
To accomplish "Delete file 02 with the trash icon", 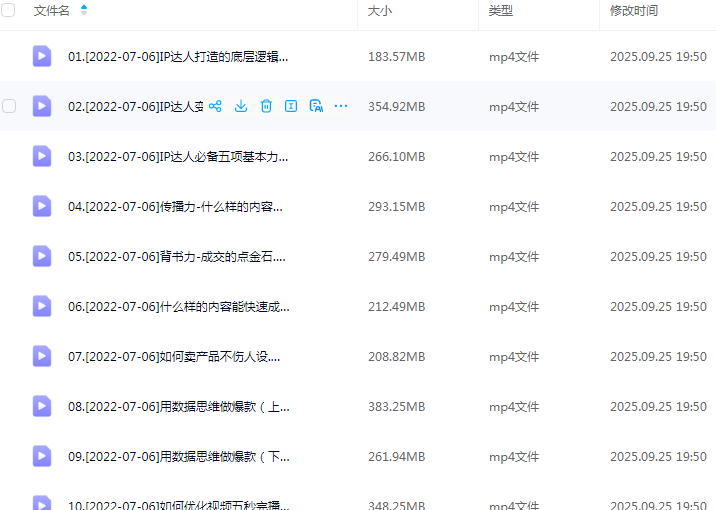I will (266, 106).
